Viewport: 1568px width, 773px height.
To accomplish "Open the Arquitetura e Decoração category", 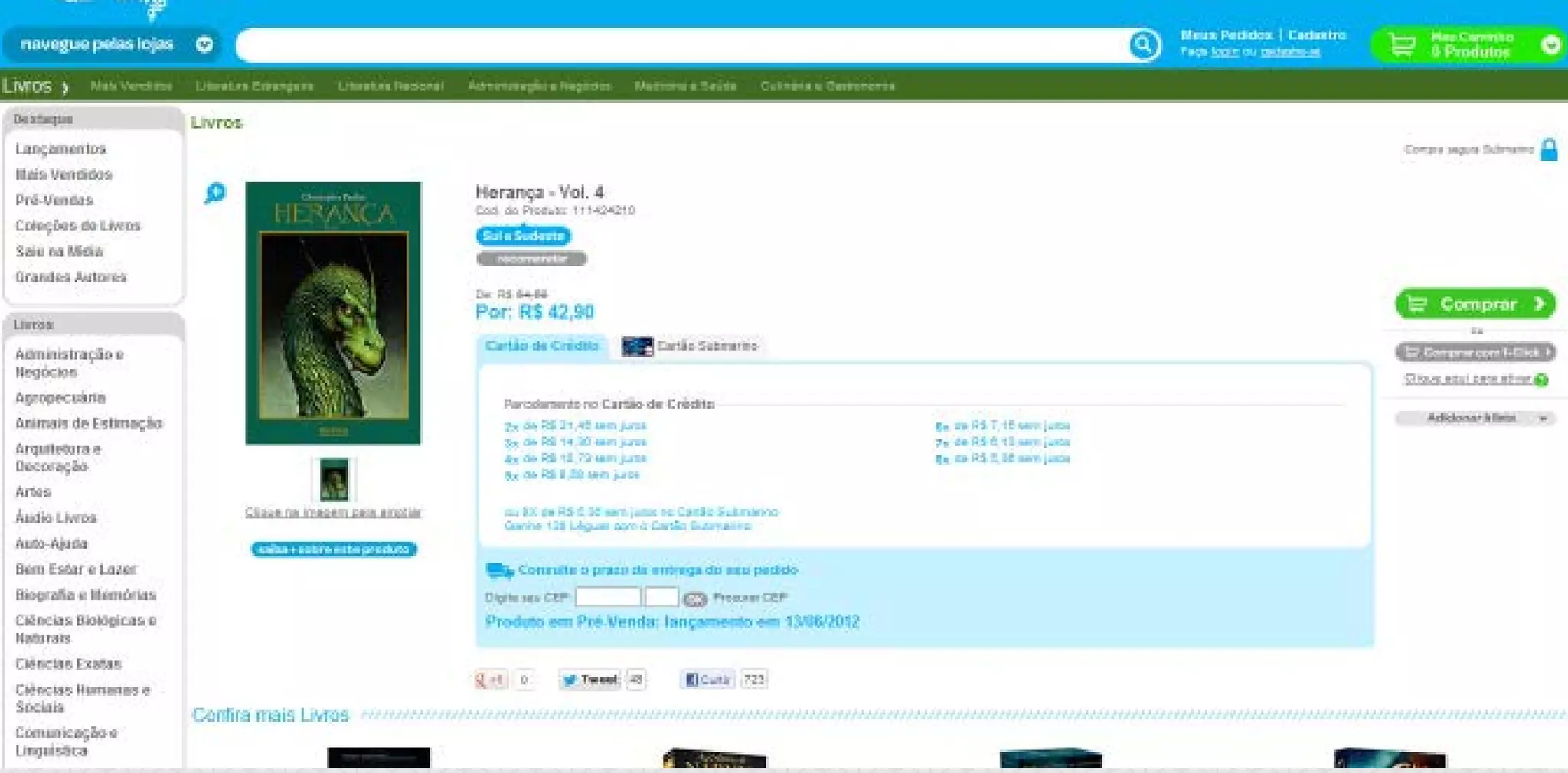I will coord(58,458).
